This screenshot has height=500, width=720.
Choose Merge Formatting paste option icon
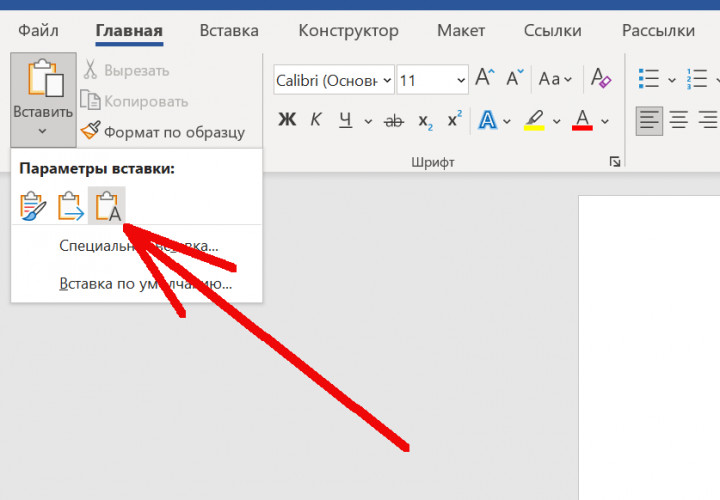[x=70, y=206]
